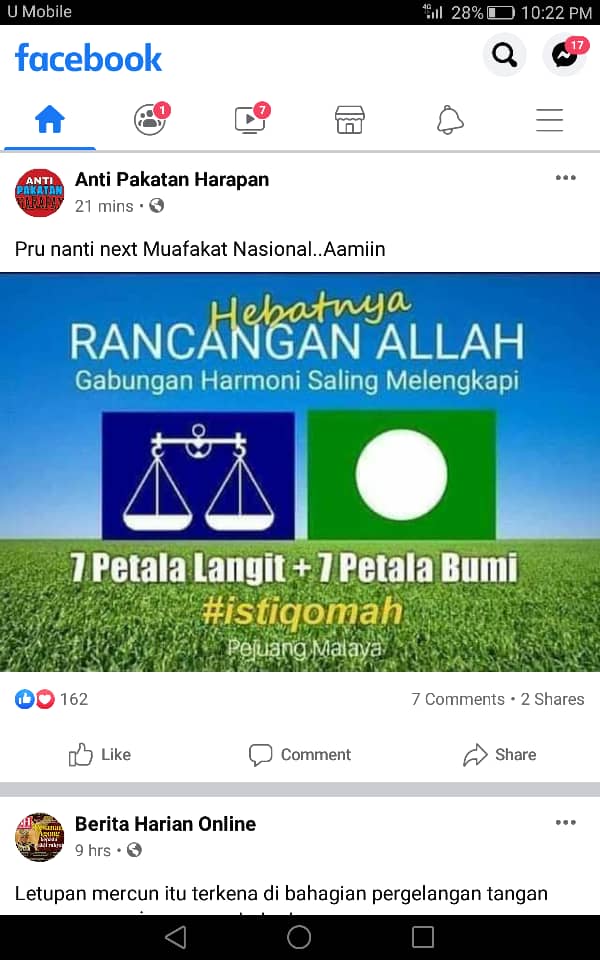Open options for Anti Pakatan Harapan post
This screenshot has height=960, width=600.
pyautogui.click(x=566, y=178)
